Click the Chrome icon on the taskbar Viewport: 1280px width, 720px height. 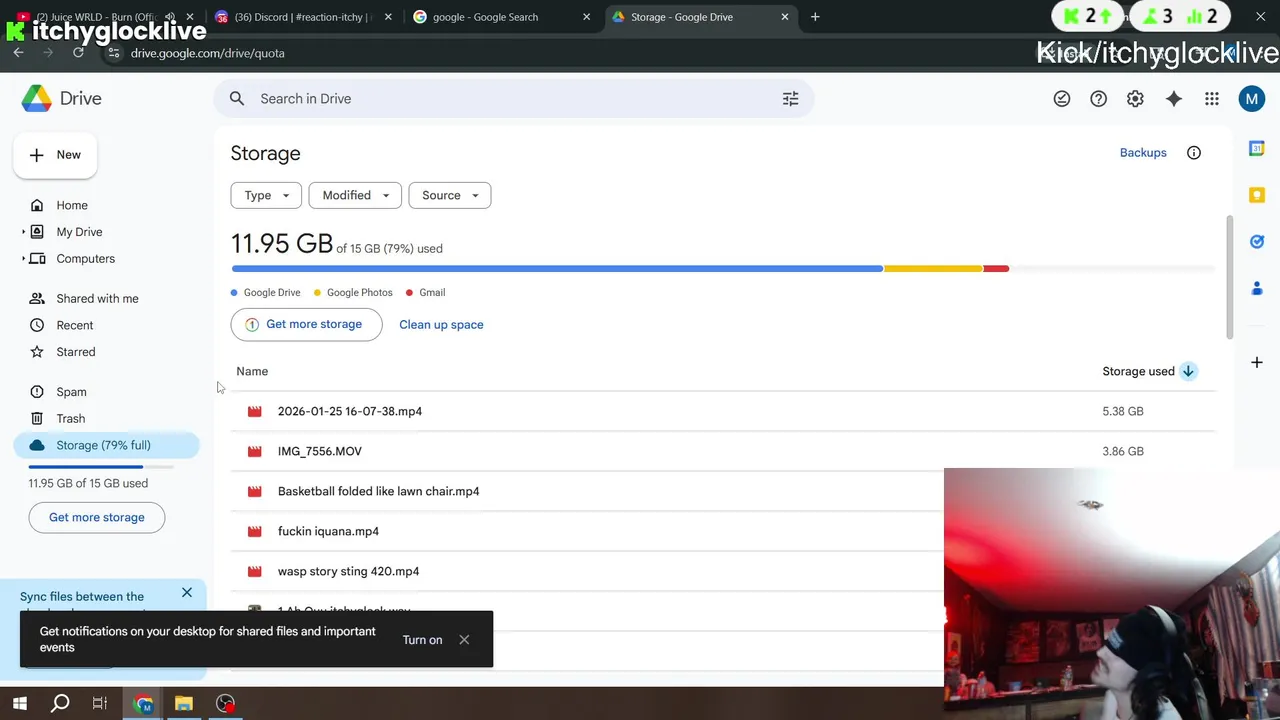click(143, 703)
